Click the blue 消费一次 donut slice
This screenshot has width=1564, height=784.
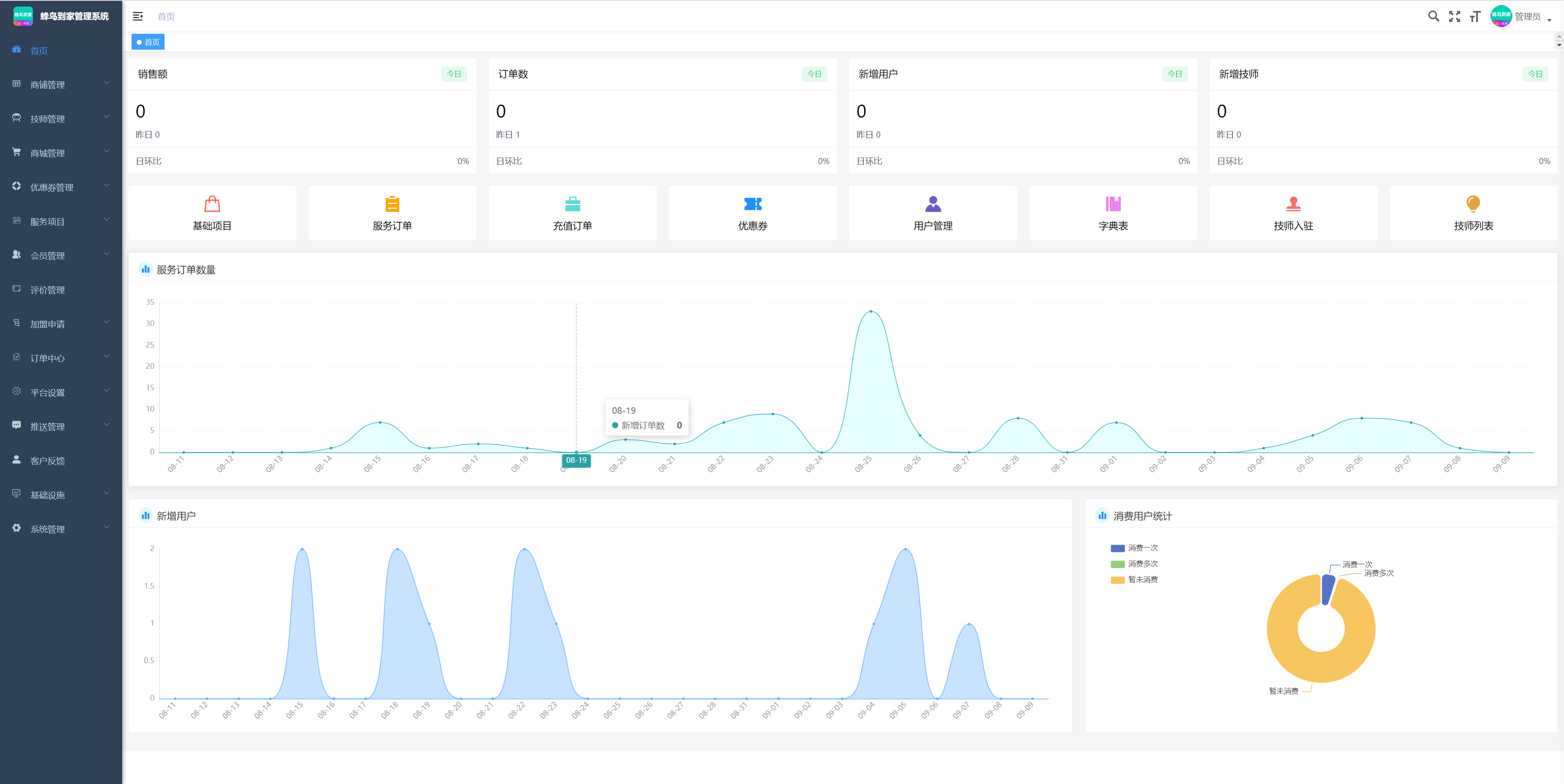(1327, 589)
